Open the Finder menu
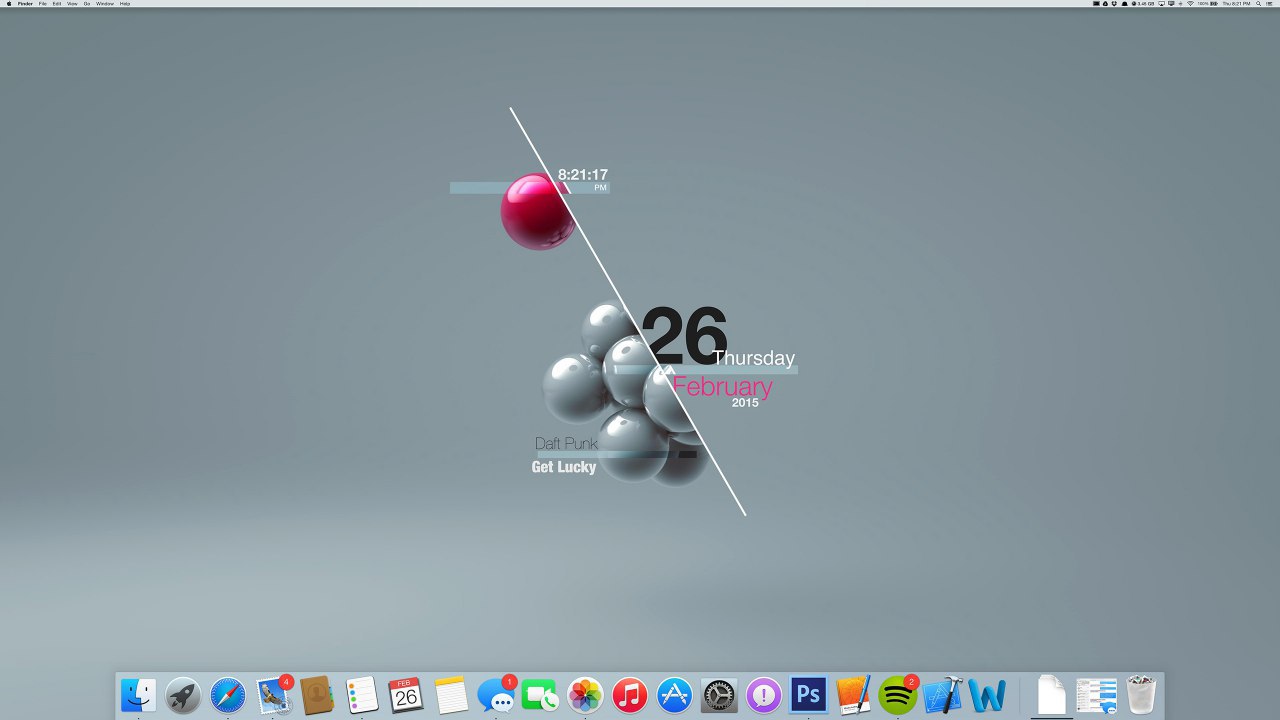 [x=25, y=4]
